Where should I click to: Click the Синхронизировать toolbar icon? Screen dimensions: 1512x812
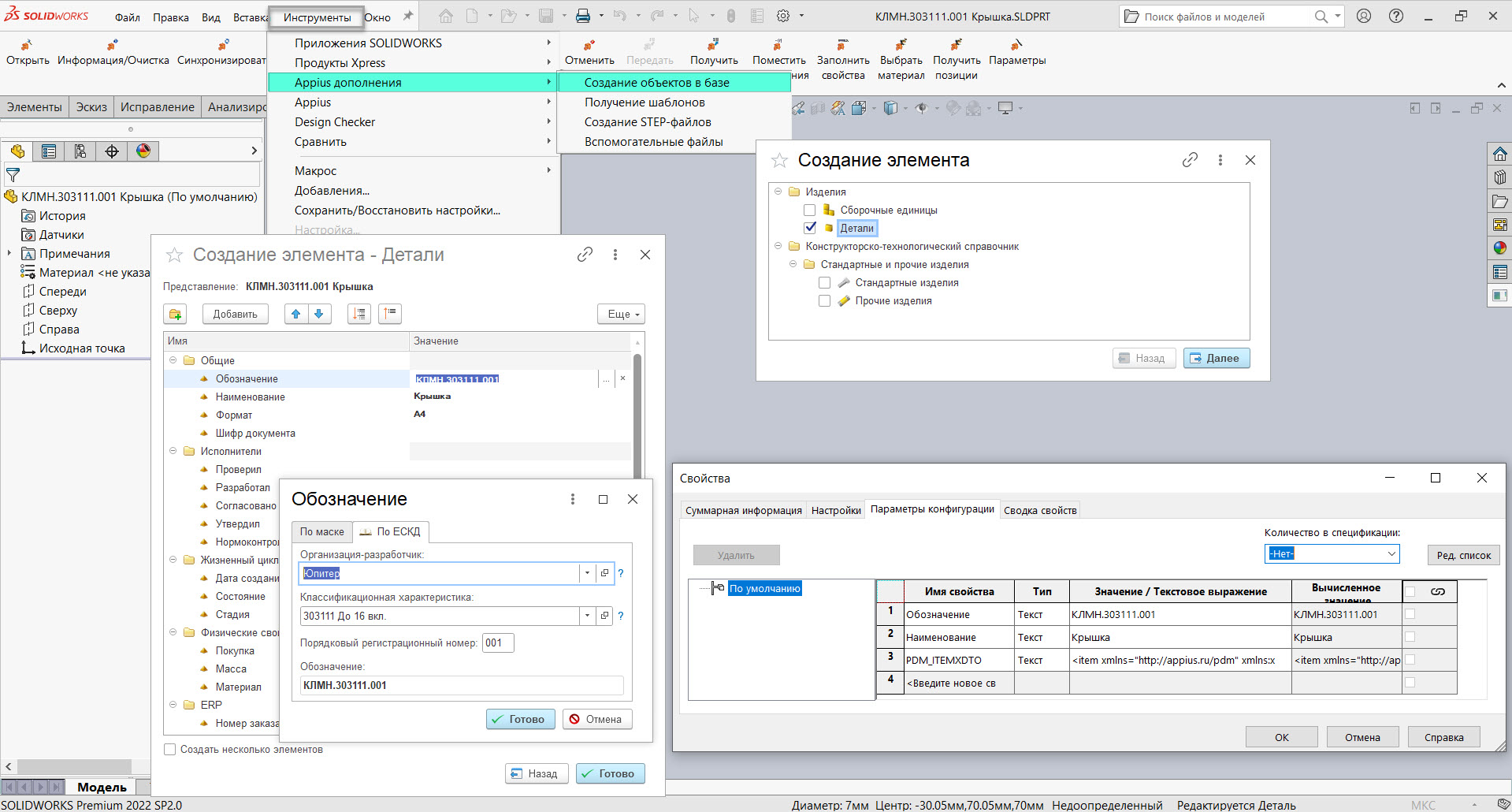(x=224, y=45)
